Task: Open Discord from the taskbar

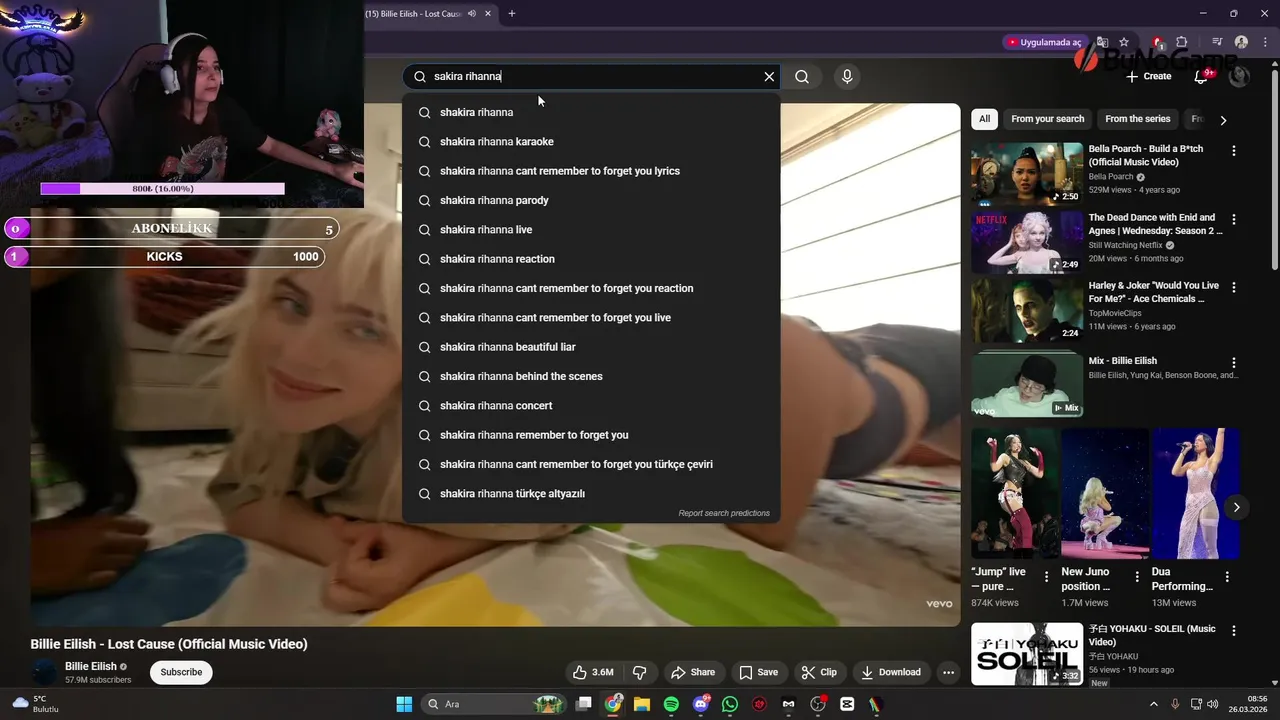Action: click(701, 704)
